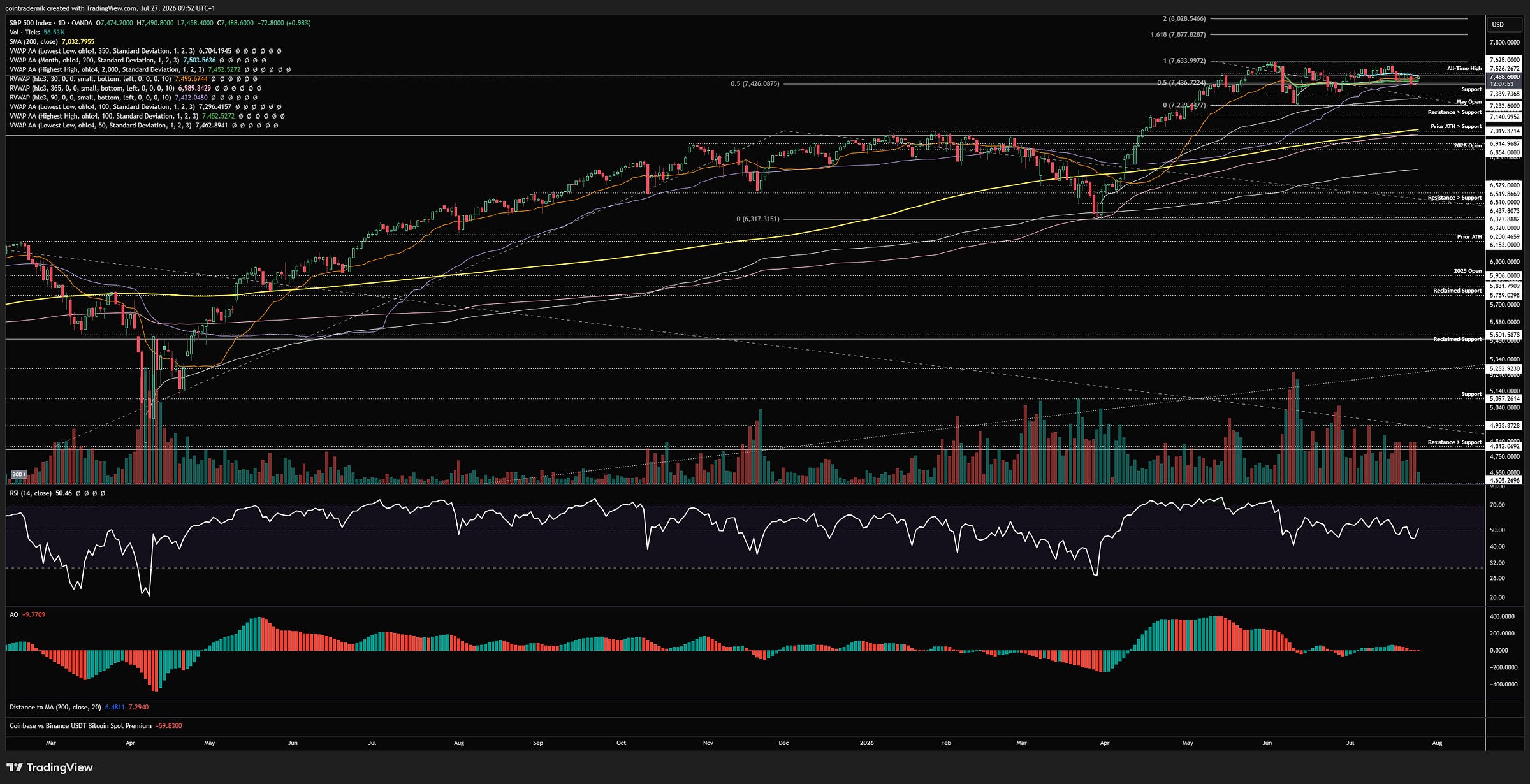Select the All-Time High line label
The height and width of the screenshot is (784, 1530).
point(1464,68)
